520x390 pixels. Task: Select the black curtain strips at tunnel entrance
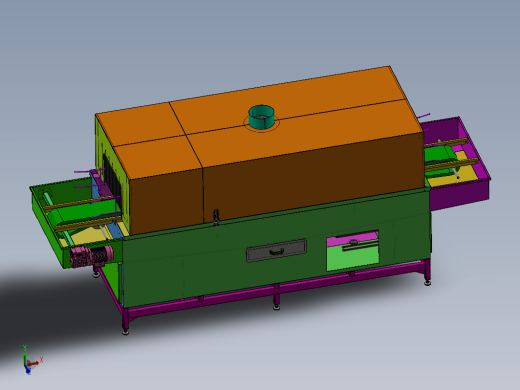point(112,178)
